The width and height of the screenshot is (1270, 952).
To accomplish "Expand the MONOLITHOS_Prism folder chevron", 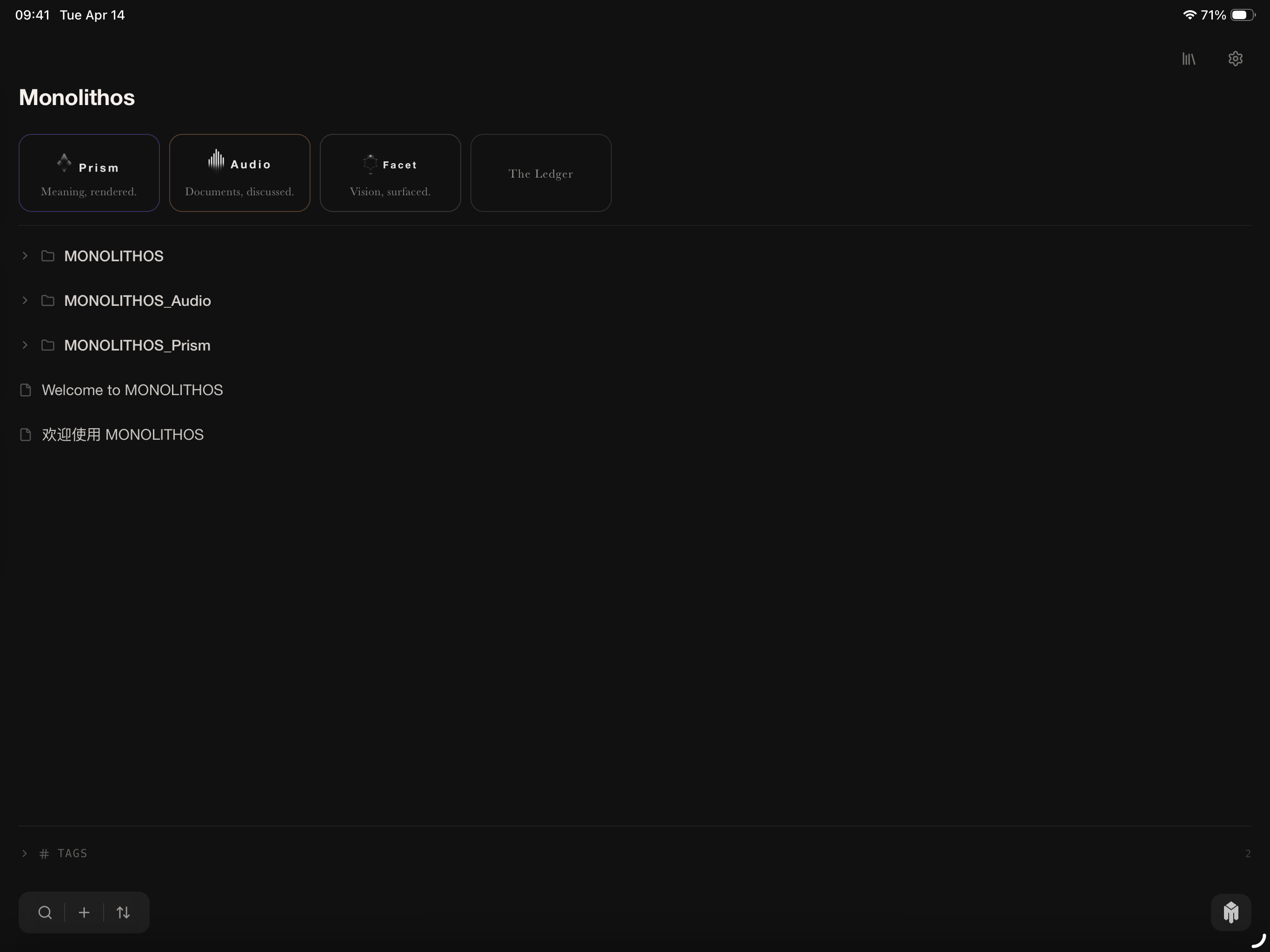I will point(25,345).
